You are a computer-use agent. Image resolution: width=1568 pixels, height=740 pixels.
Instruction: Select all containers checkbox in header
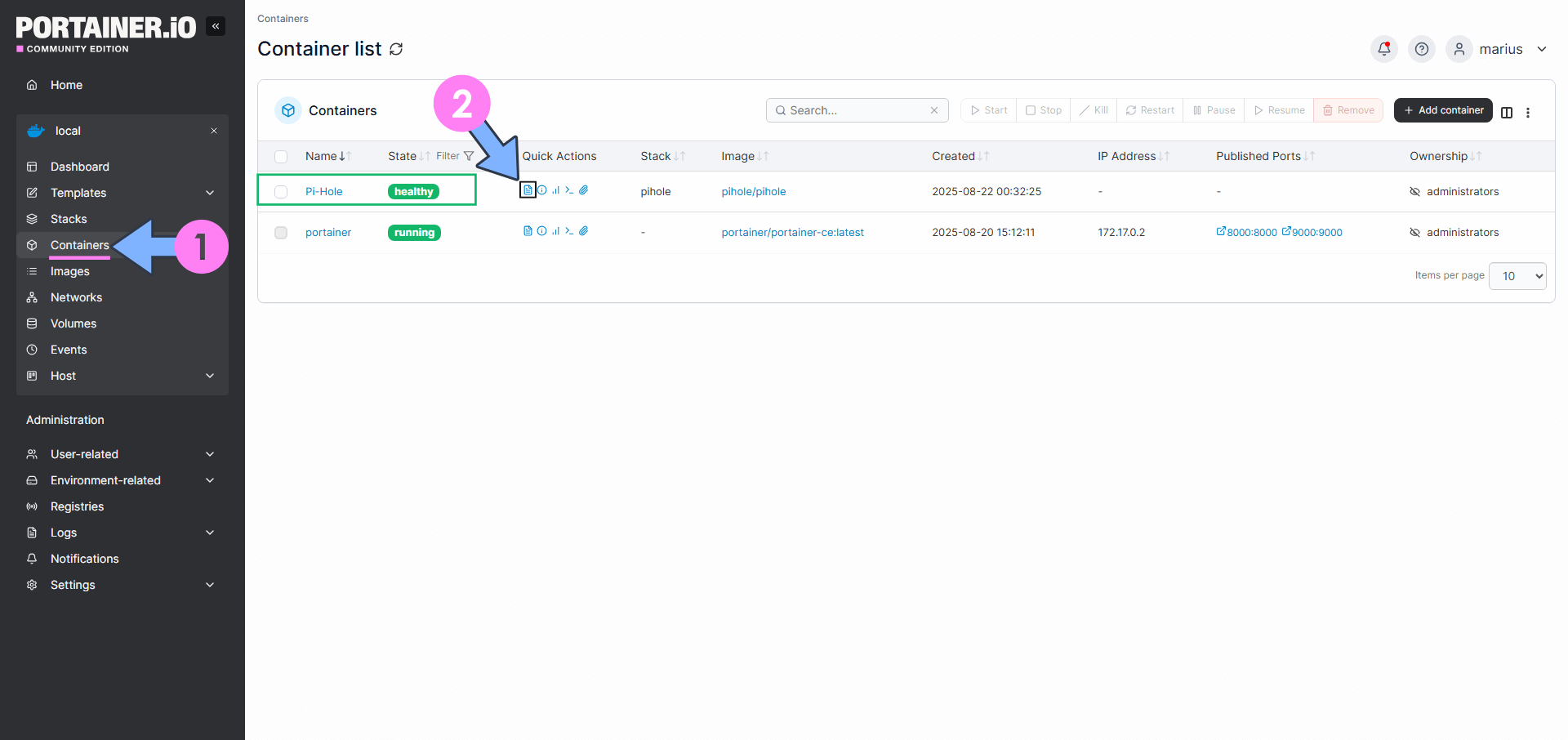pos(281,157)
